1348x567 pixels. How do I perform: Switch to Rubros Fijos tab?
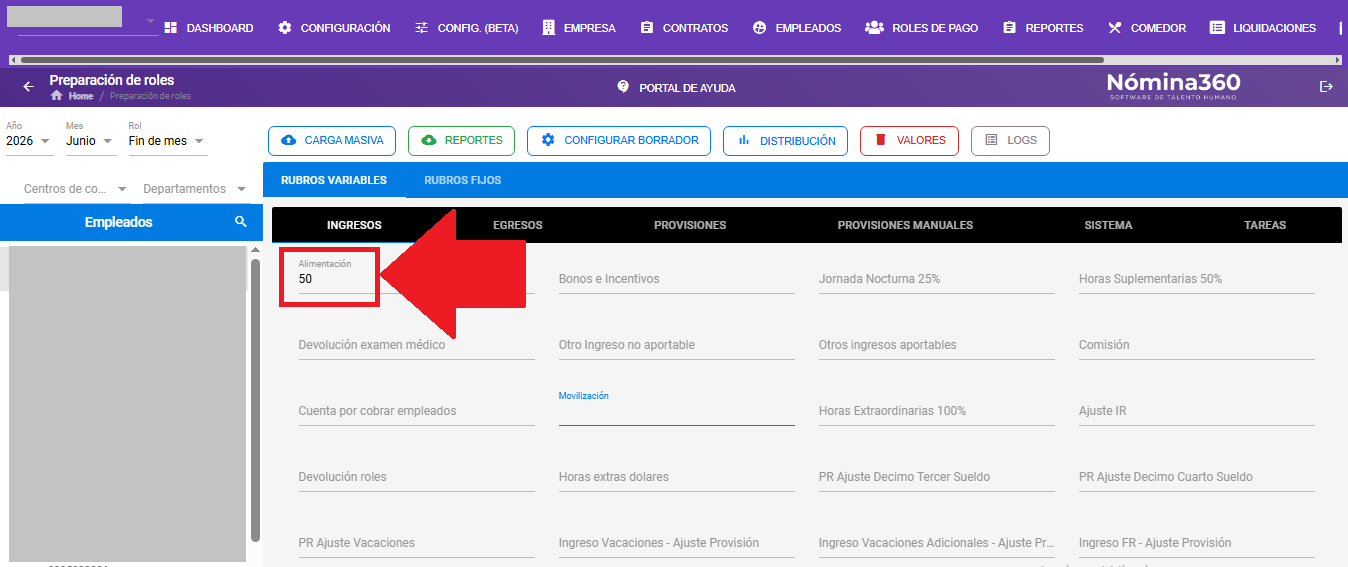click(x=463, y=181)
